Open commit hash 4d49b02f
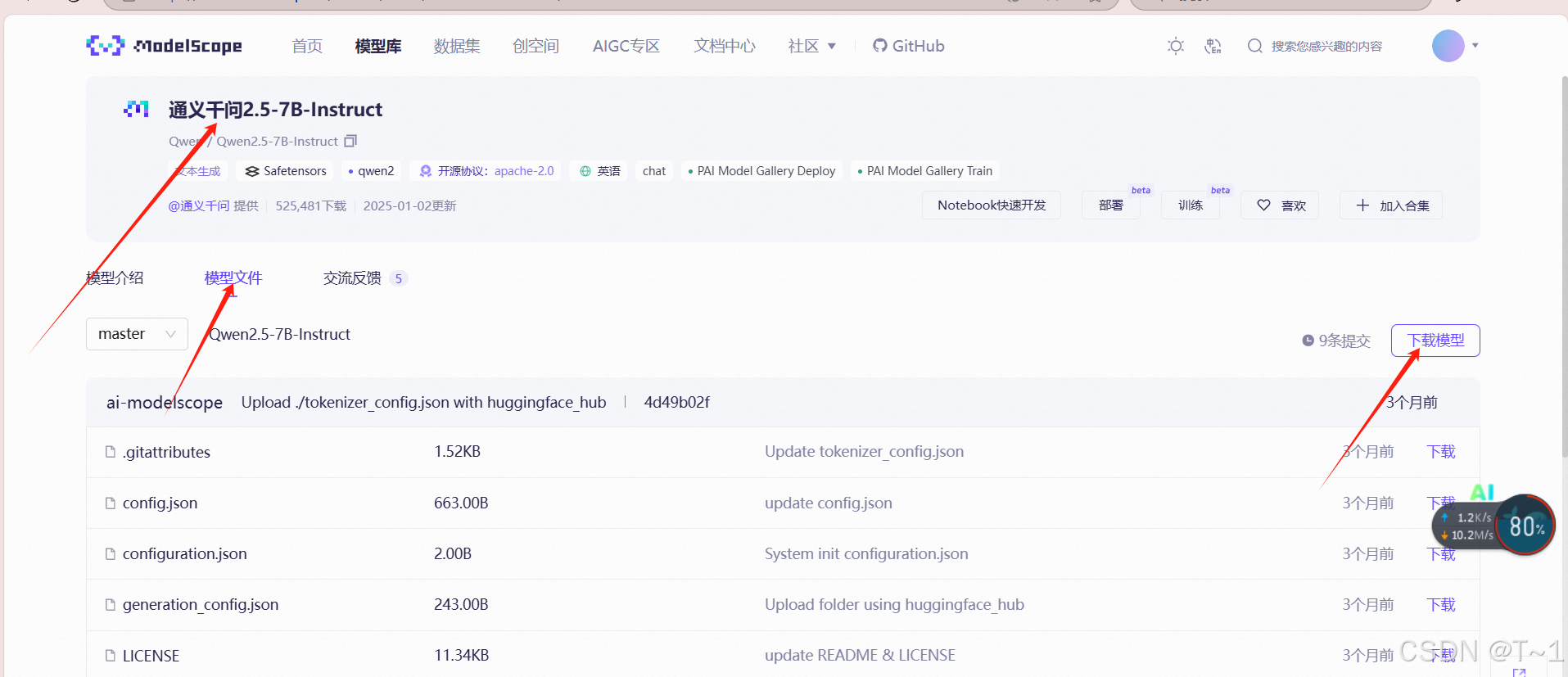Viewport: 1568px width, 677px height. coord(676,402)
